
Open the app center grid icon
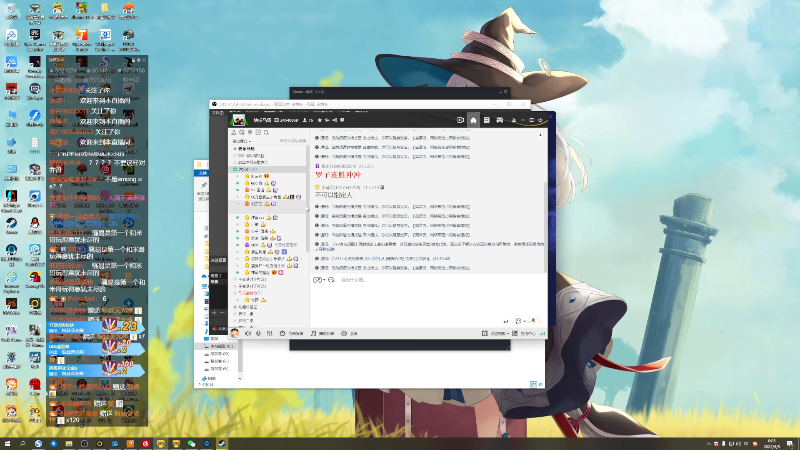pos(515,333)
